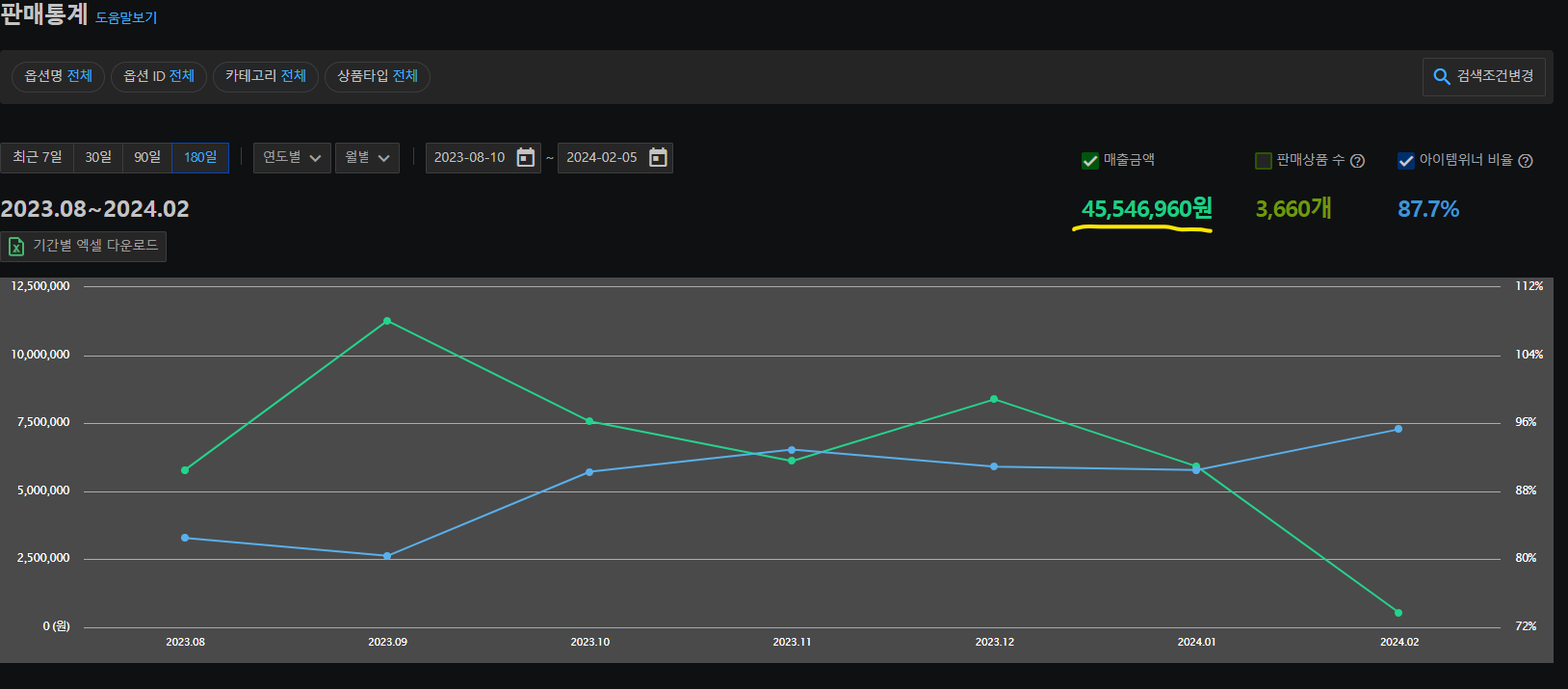The image size is (1568, 689).
Task: Click the Excel file download icon
Action: click(x=16, y=247)
